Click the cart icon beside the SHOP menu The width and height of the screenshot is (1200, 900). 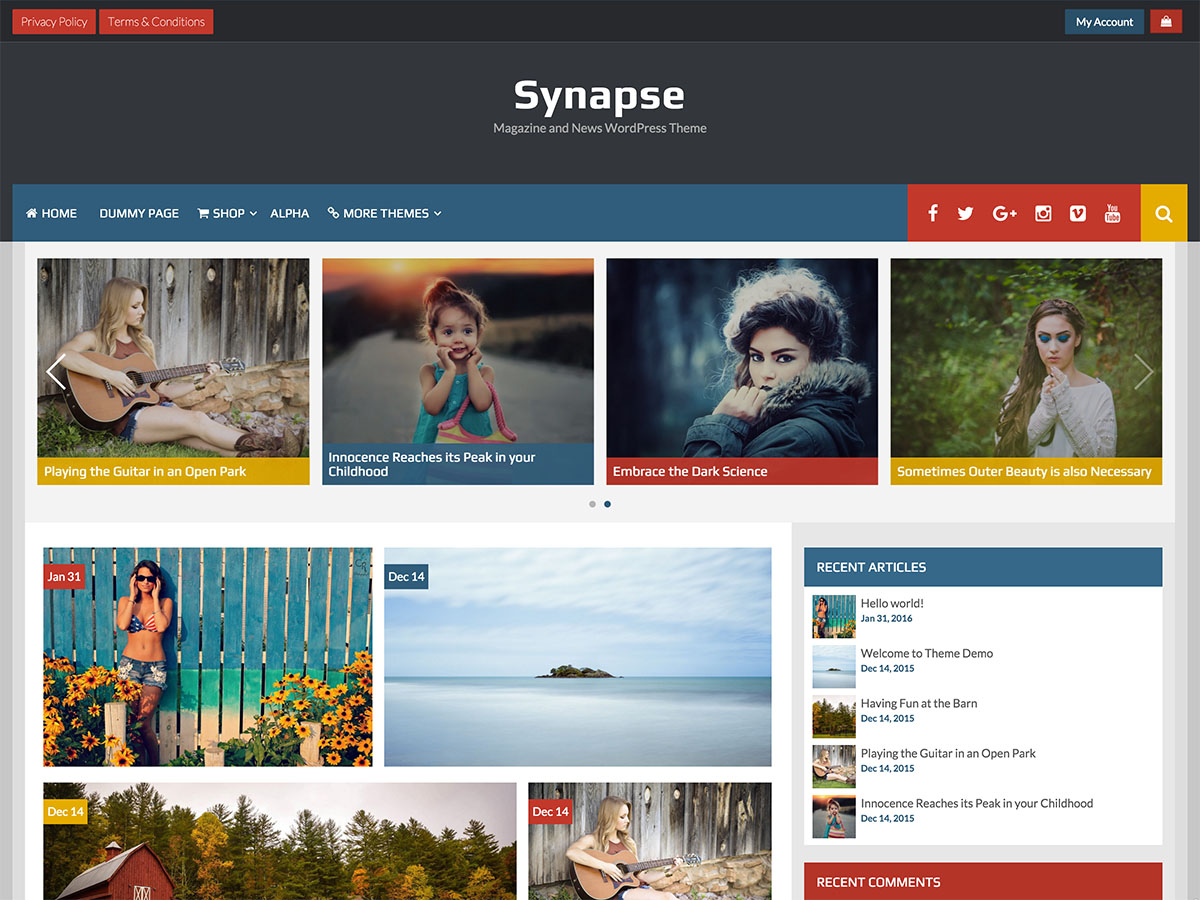click(x=203, y=212)
